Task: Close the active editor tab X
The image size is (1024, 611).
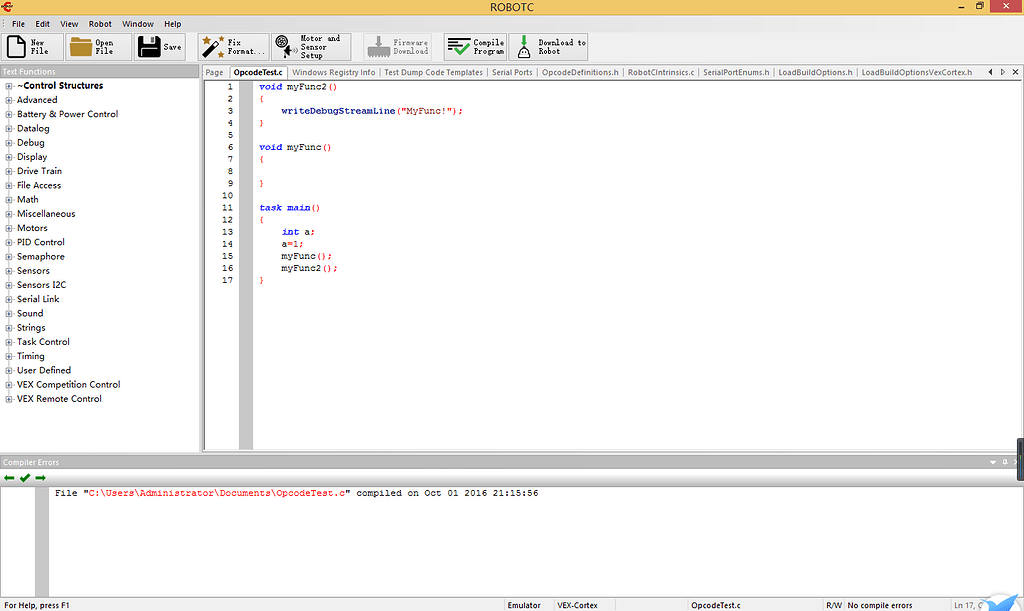Action: pyautogui.click(x=1016, y=72)
